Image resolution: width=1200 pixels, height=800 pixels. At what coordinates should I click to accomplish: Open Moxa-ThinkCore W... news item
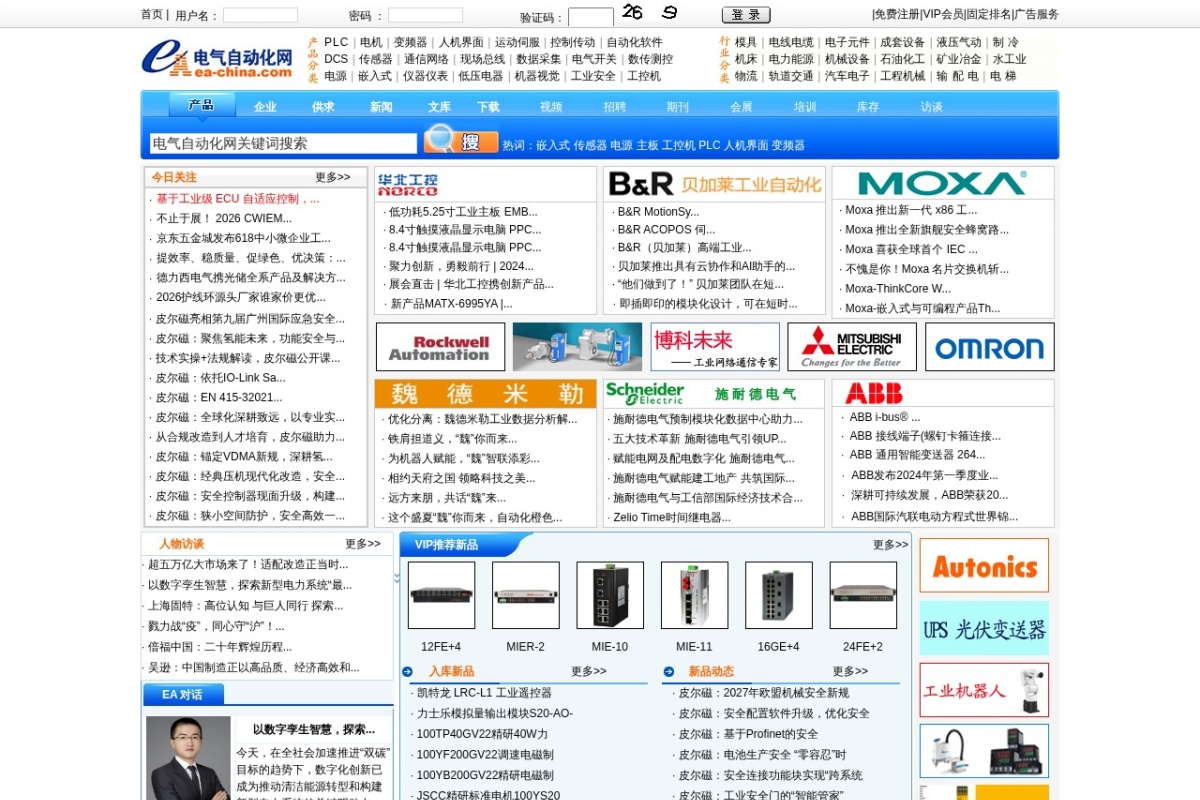click(x=898, y=289)
